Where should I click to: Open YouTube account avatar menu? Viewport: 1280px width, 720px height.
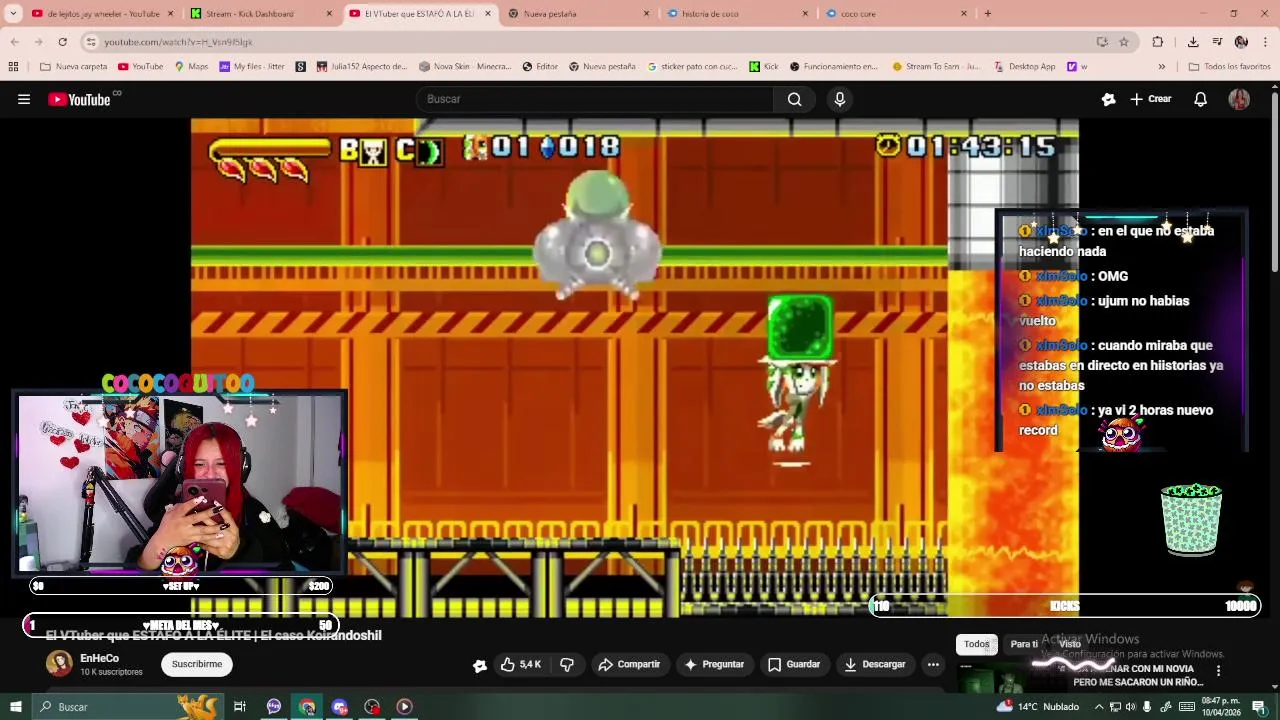click(1239, 99)
